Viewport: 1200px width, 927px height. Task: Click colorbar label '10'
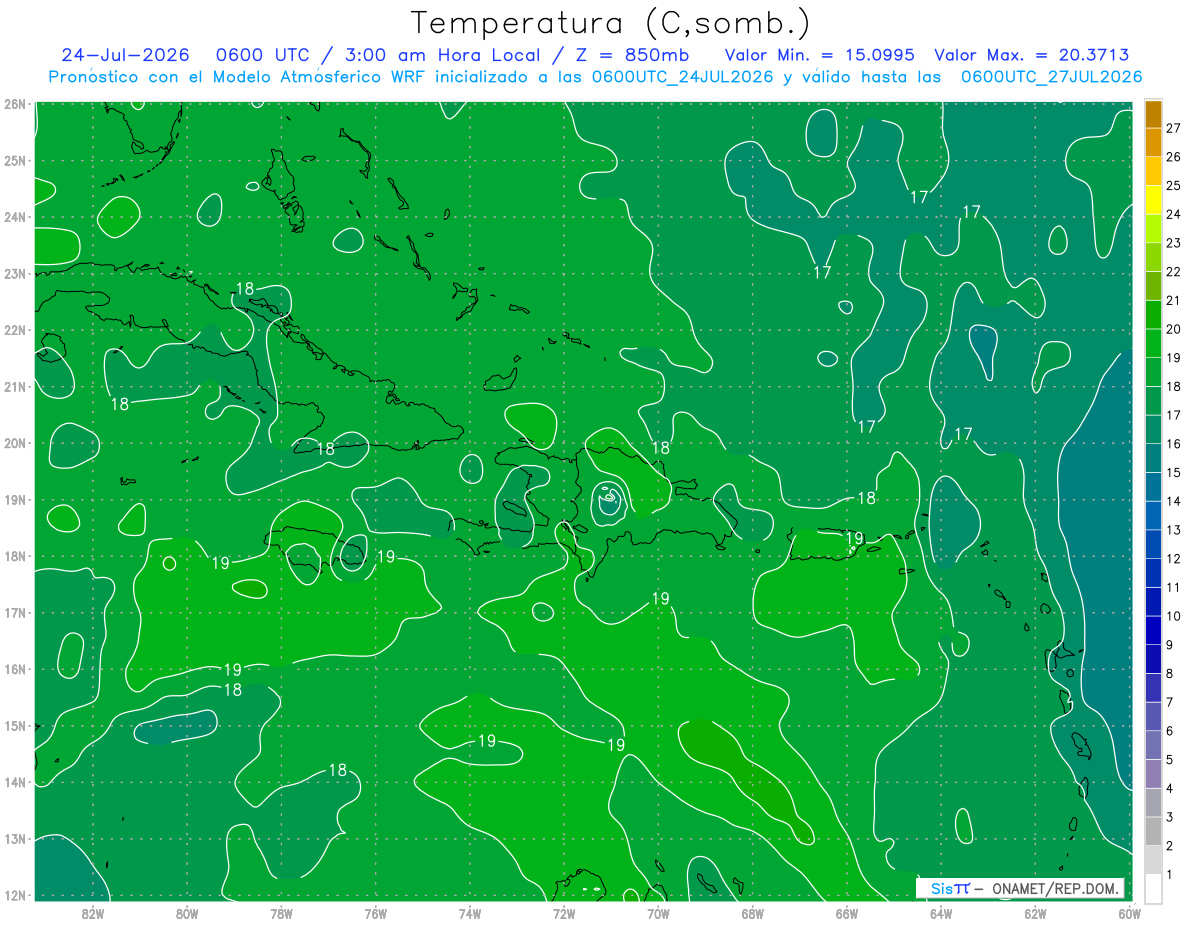[1173, 616]
